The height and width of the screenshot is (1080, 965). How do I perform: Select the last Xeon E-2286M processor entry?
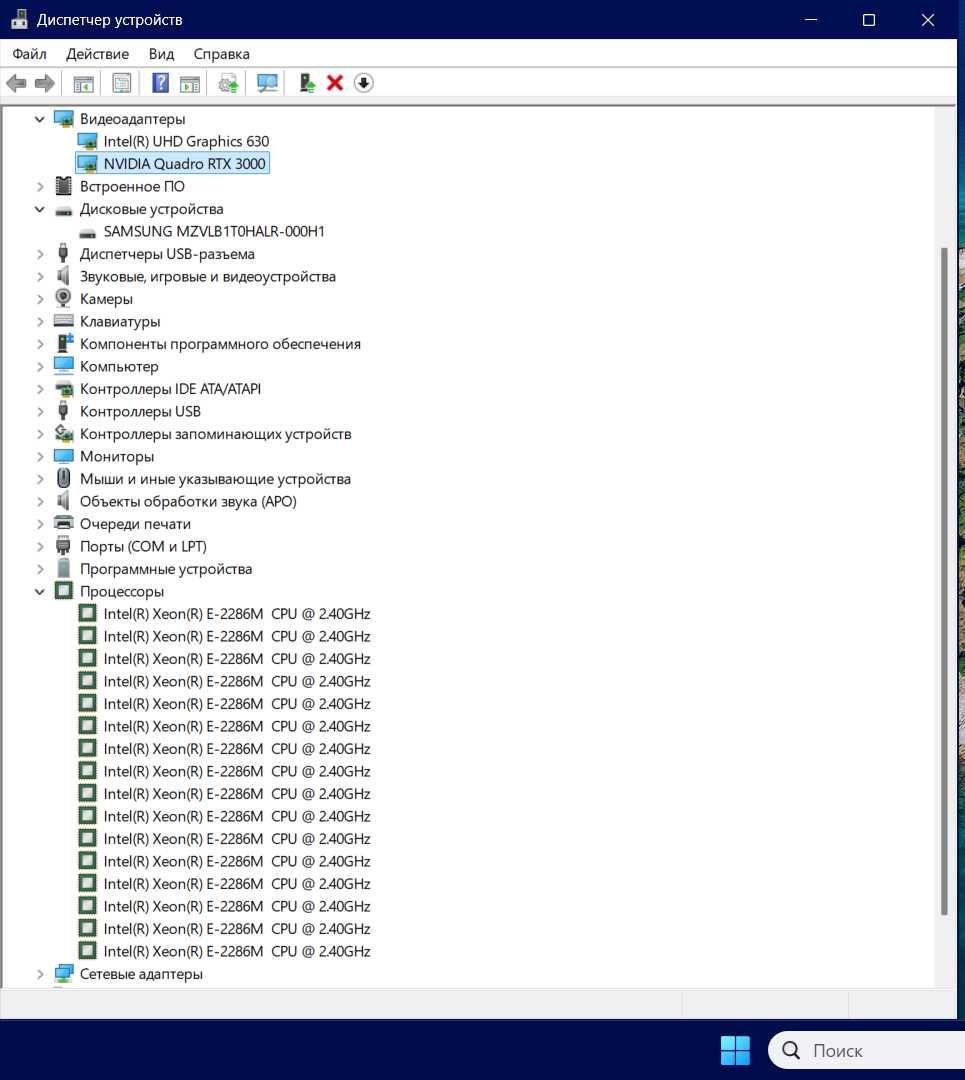pyautogui.click(x=237, y=951)
